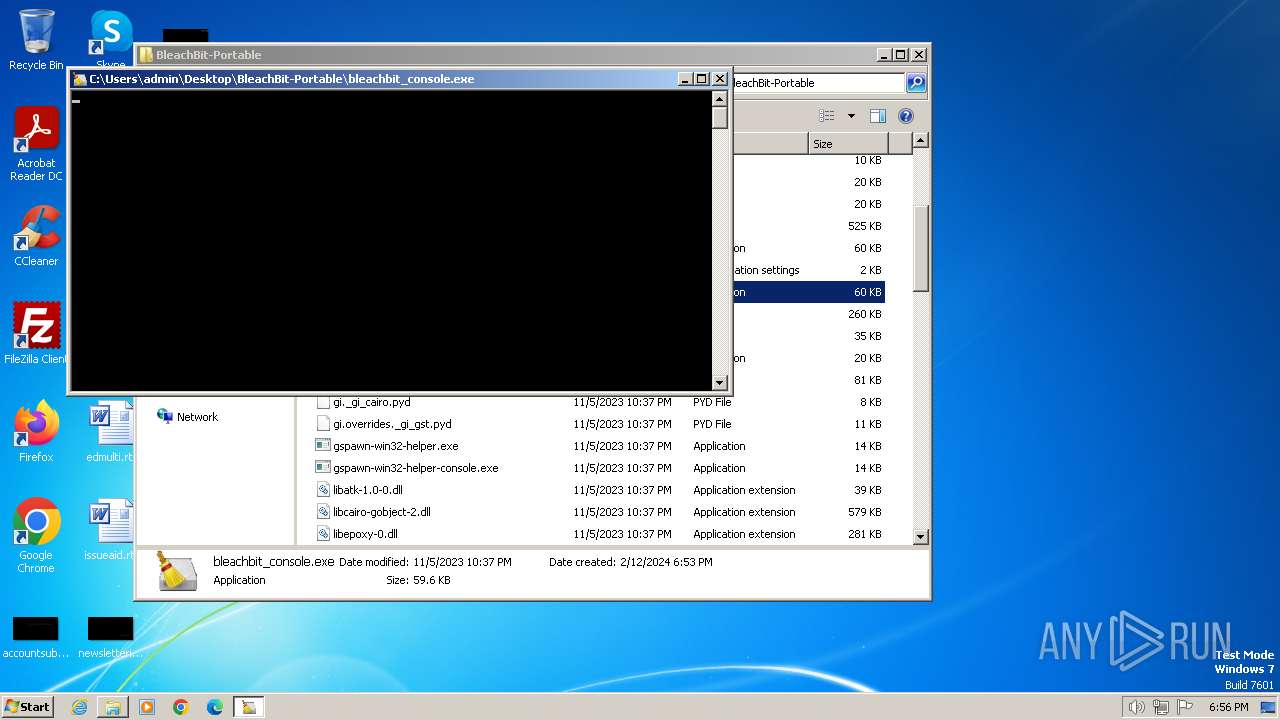Click the BleachBit-Portable folder title icon
This screenshot has width=1280, height=720.
click(x=146, y=55)
